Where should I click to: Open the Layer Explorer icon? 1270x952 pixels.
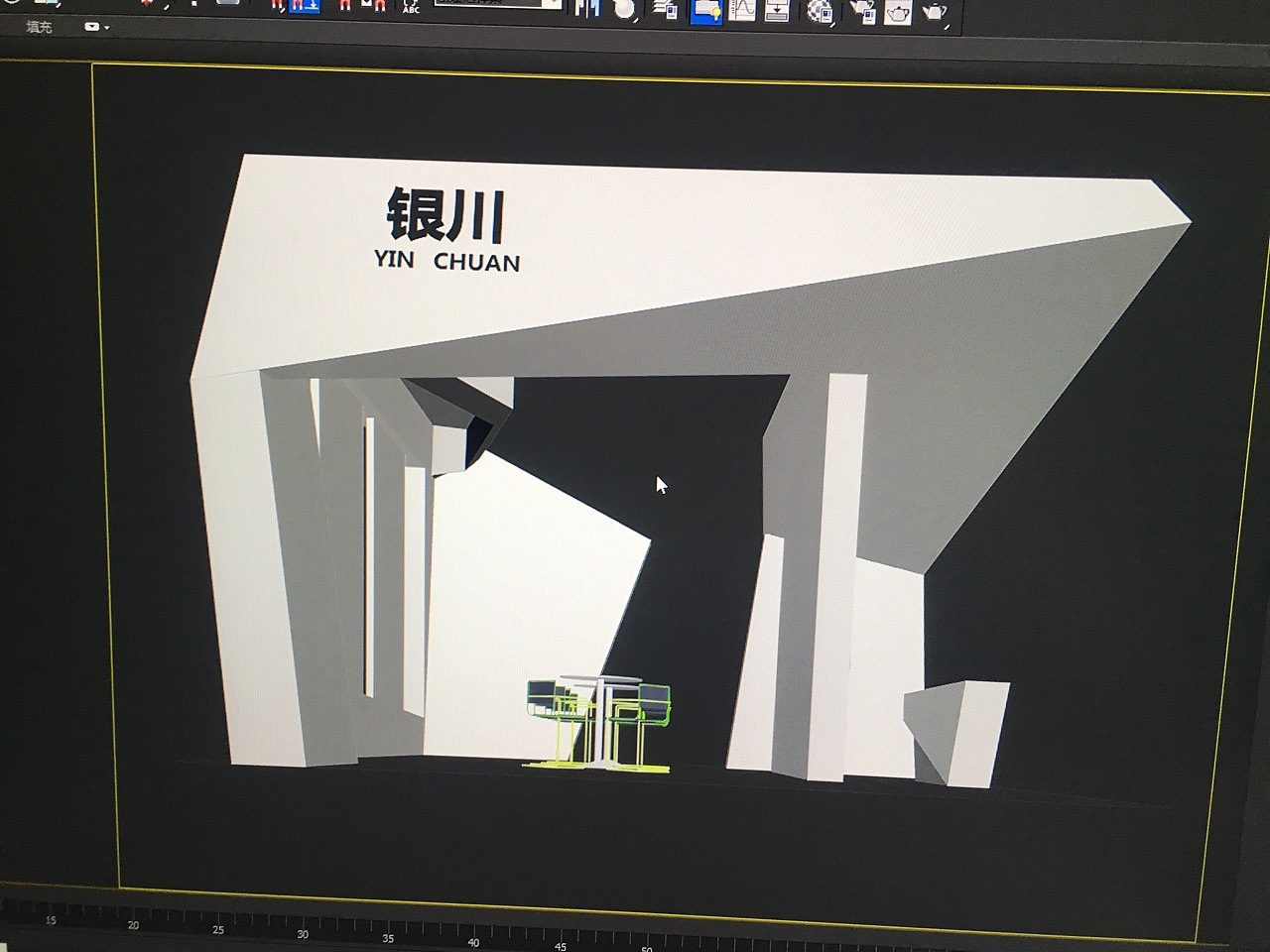click(666, 10)
